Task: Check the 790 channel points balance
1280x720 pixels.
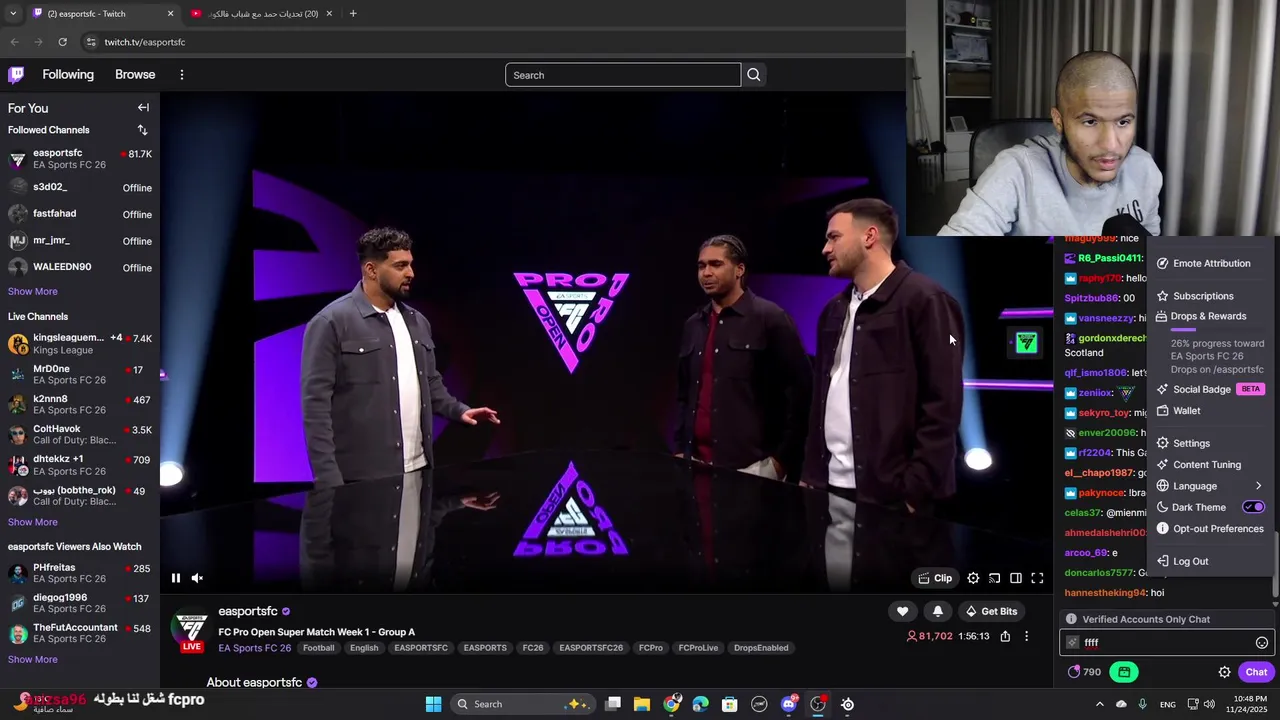Action: tap(1085, 672)
